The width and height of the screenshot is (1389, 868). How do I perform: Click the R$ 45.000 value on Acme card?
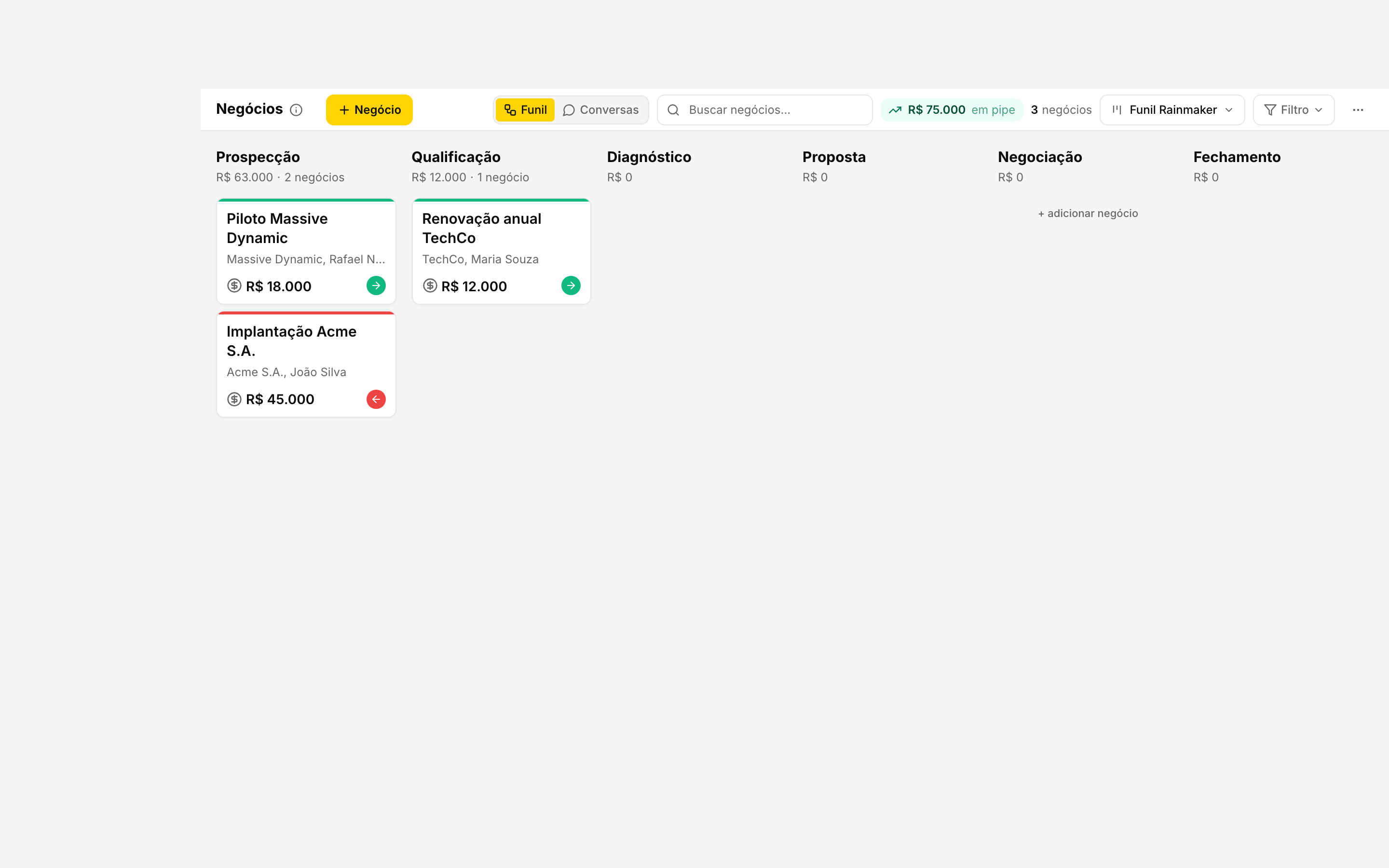click(280, 399)
